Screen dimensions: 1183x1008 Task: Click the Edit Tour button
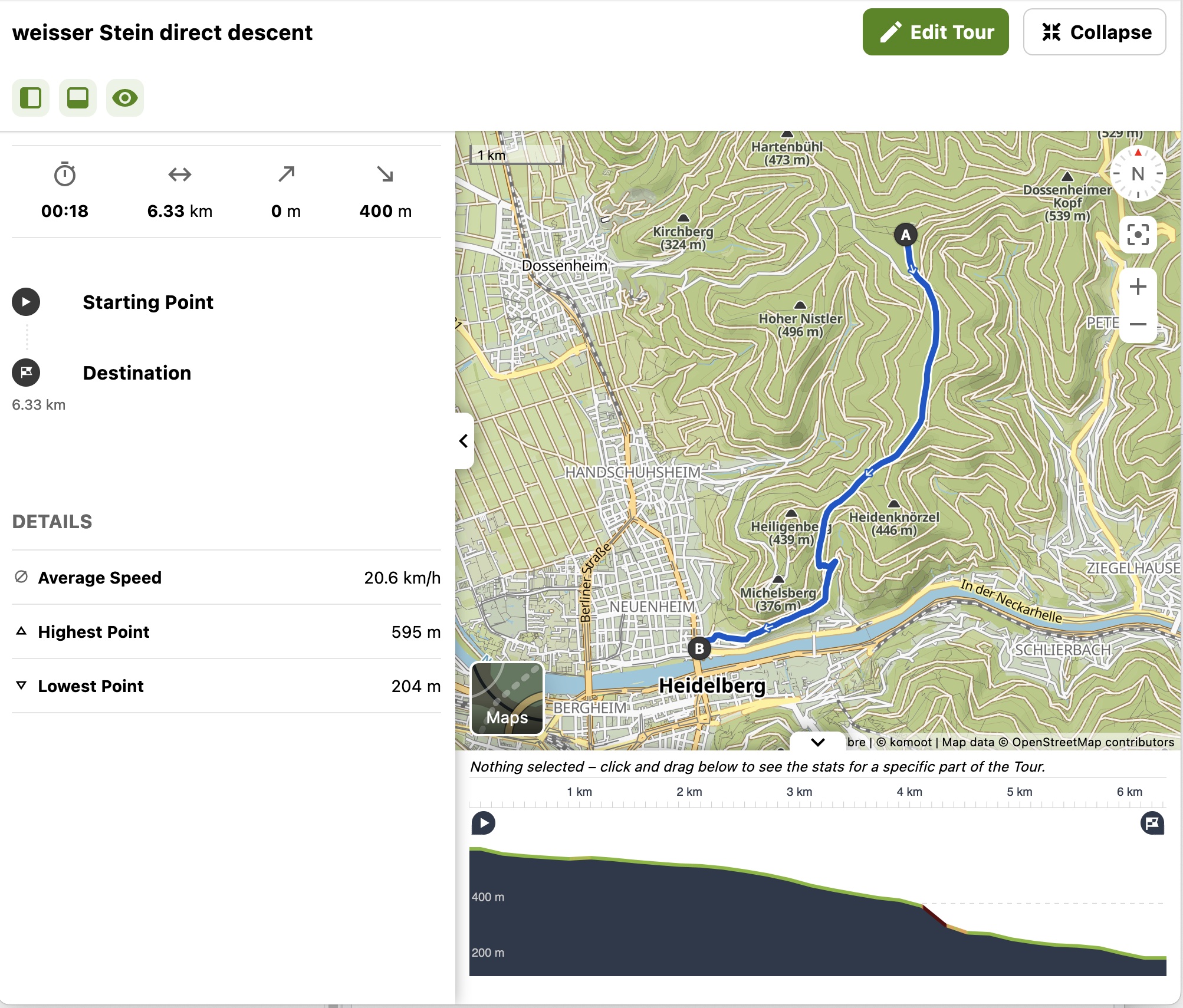pos(935,32)
